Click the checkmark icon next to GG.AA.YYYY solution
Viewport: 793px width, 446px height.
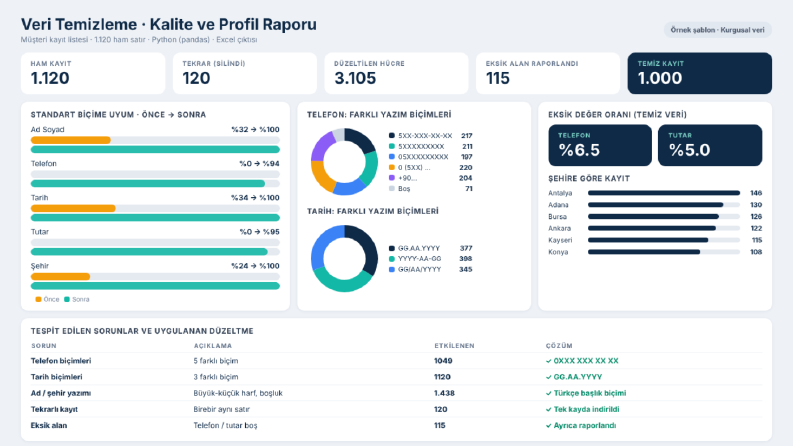click(549, 377)
